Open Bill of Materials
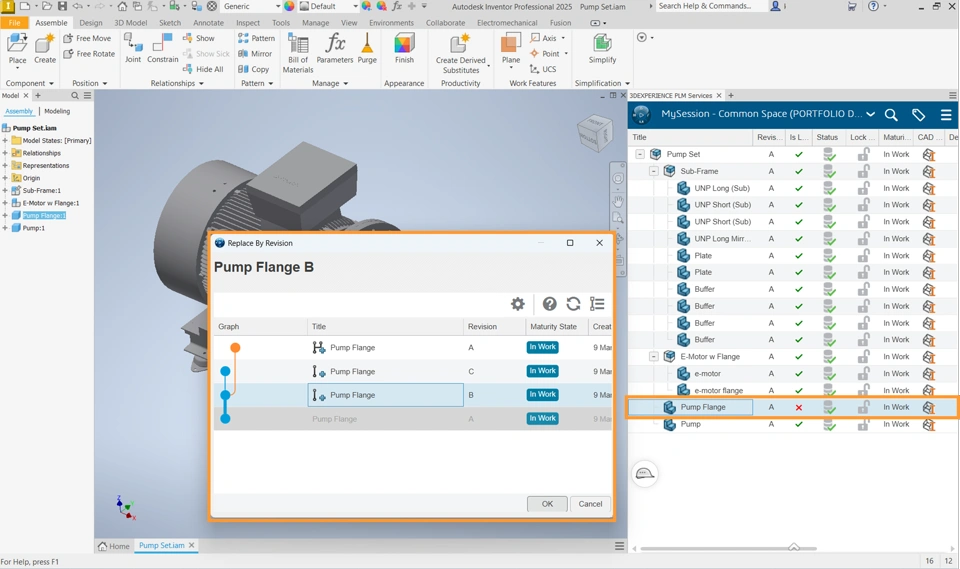Viewport: 960px width, 569px height. point(298,53)
